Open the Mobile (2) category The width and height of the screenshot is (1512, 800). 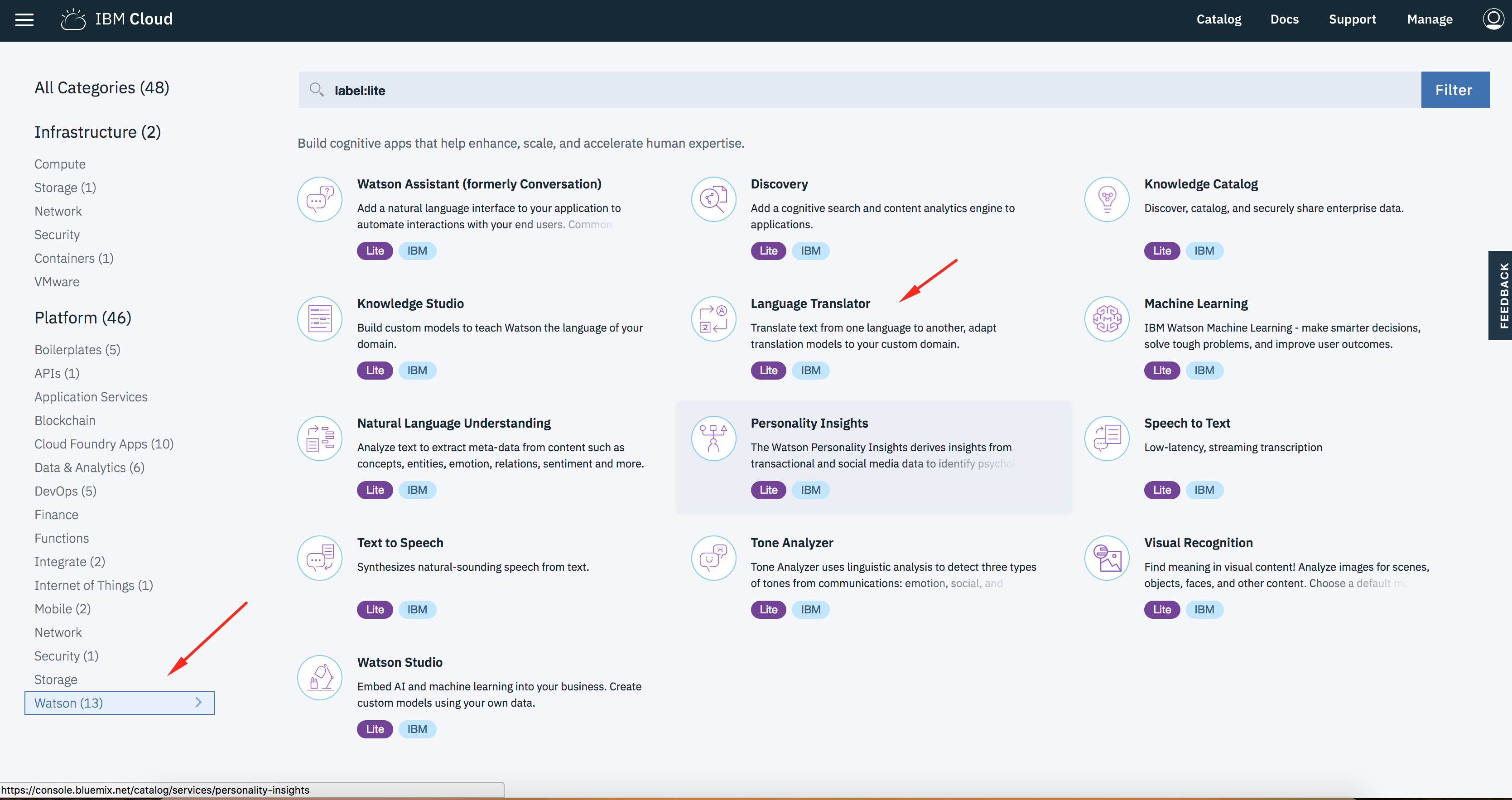coord(63,609)
